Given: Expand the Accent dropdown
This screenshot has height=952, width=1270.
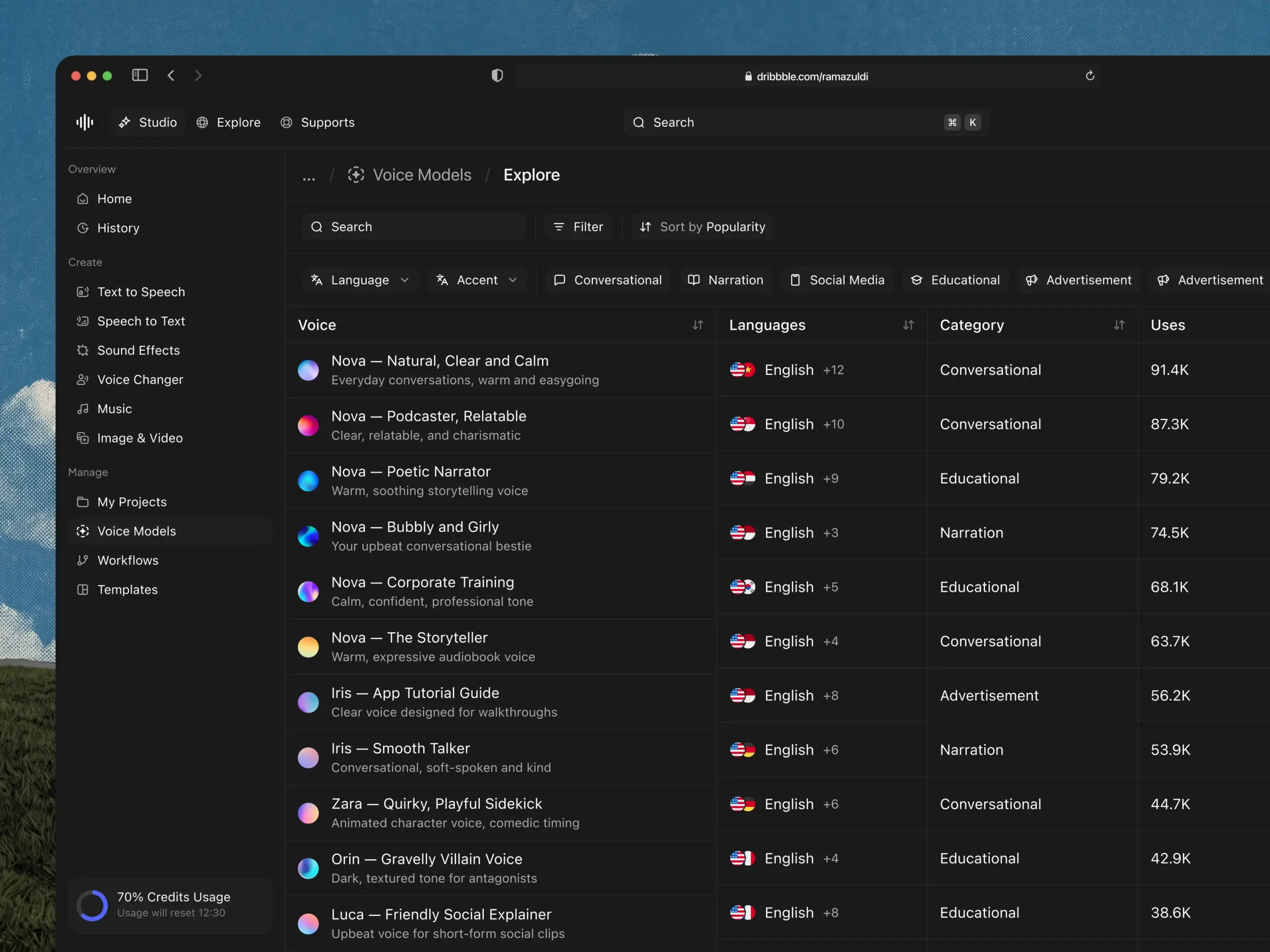Looking at the screenshot, I should pyautogui.click(x=477, y=280).
